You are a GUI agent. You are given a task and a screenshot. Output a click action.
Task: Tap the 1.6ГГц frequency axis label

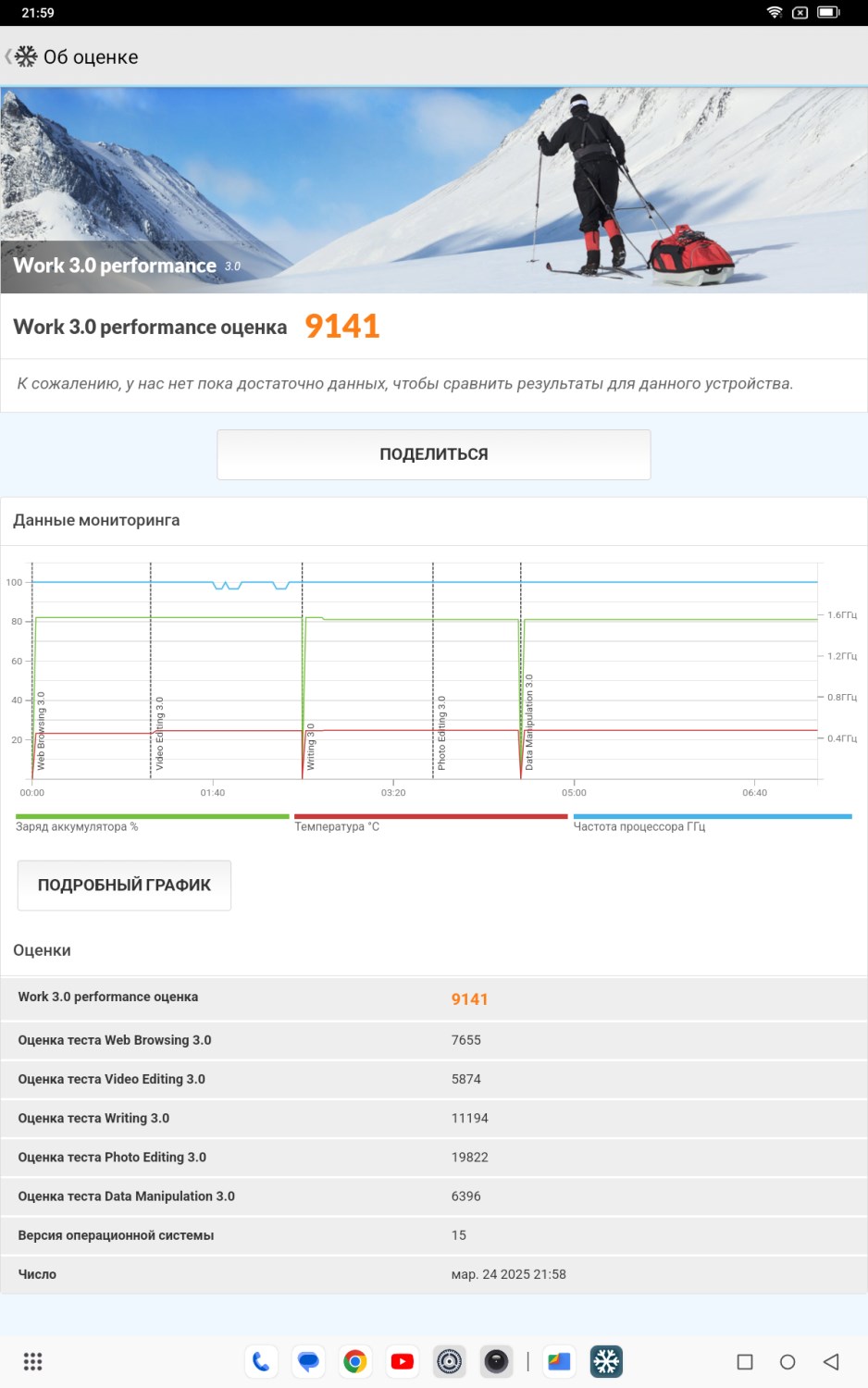coord(842,614)
